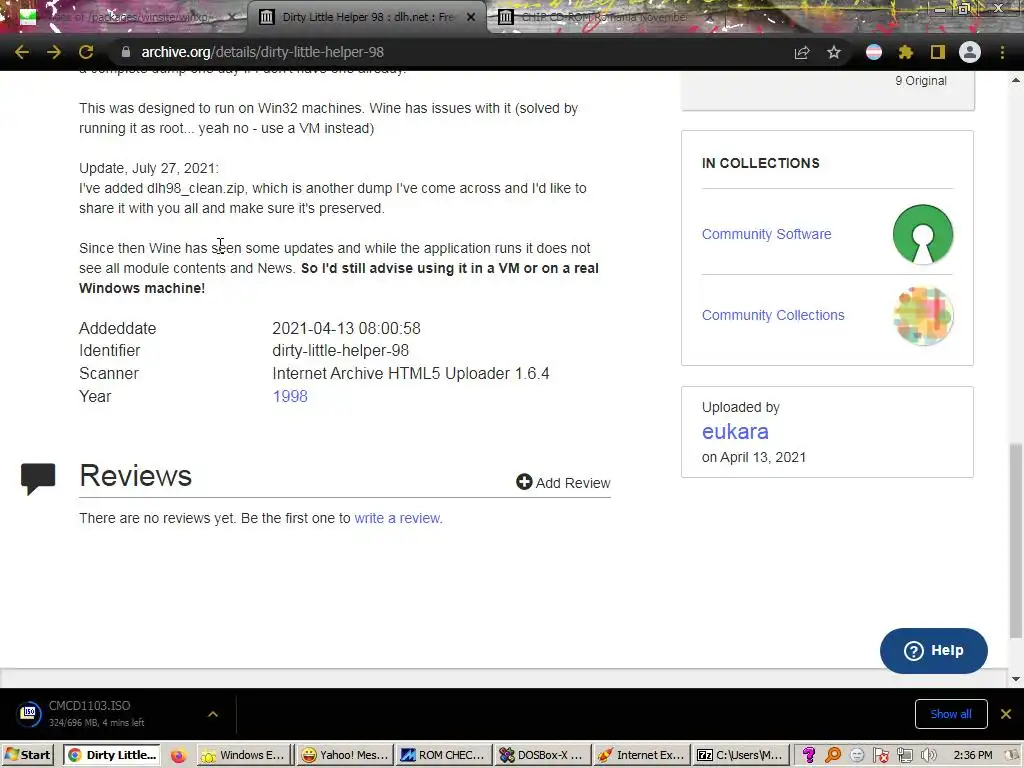This screenshot has height=768, width=1024.
Task: Follow the 'write a review' link
Action: click(x=397, y=518)
